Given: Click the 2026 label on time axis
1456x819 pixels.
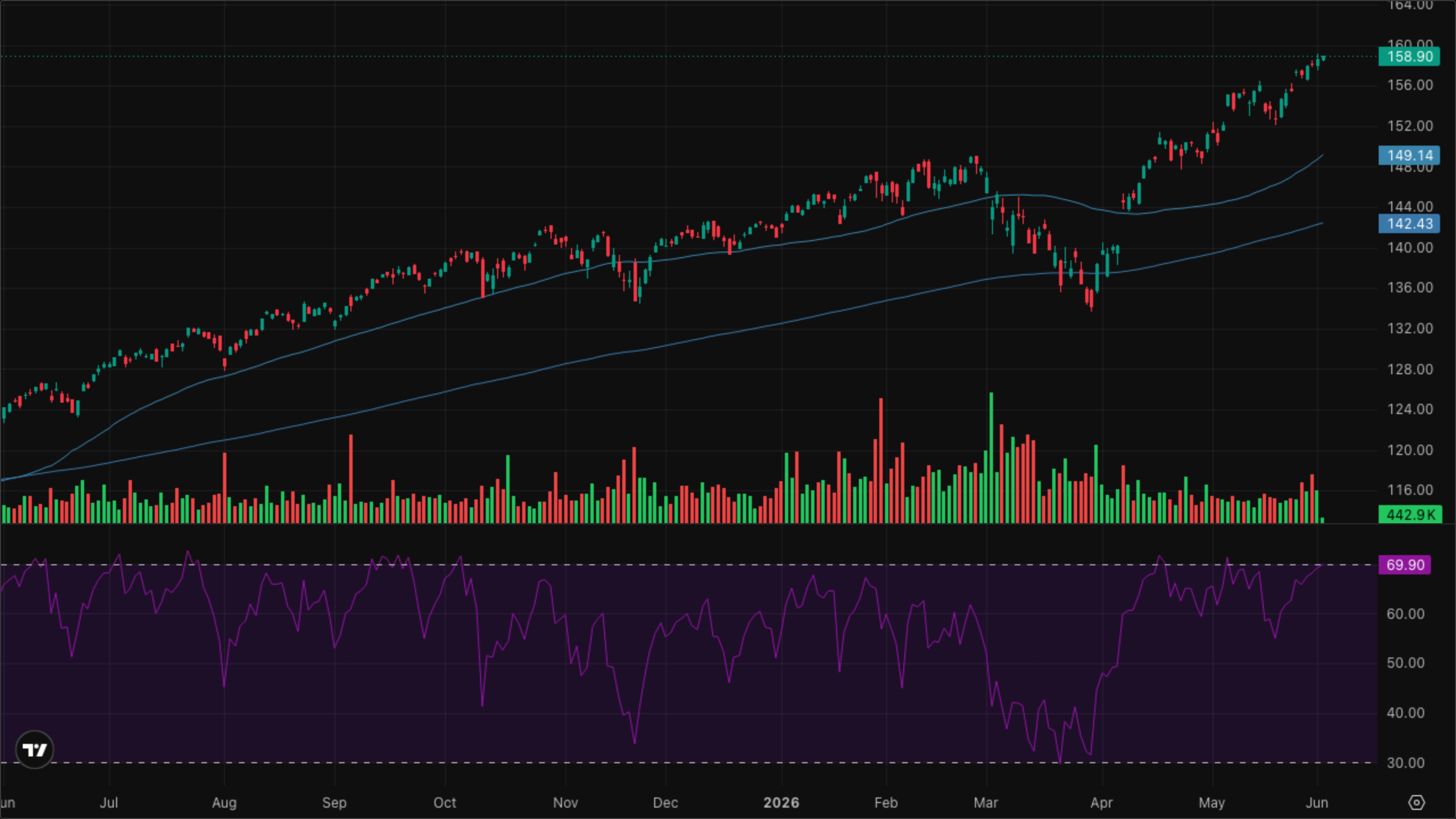Looking at the screenshot, I should (x=781, y=803).
